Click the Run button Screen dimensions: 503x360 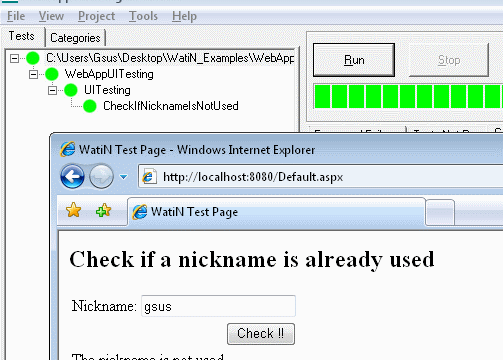[354, 60]
